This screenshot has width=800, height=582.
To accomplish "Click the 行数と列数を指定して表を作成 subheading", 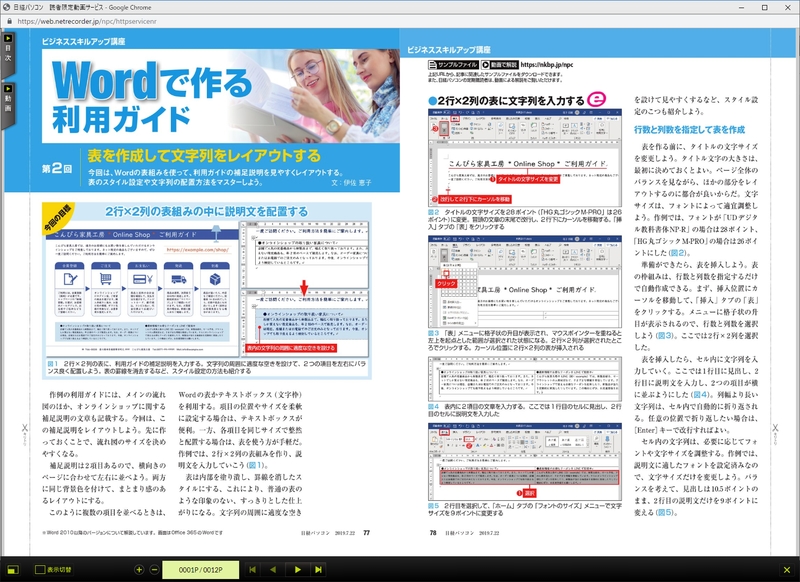I will 689,130.
